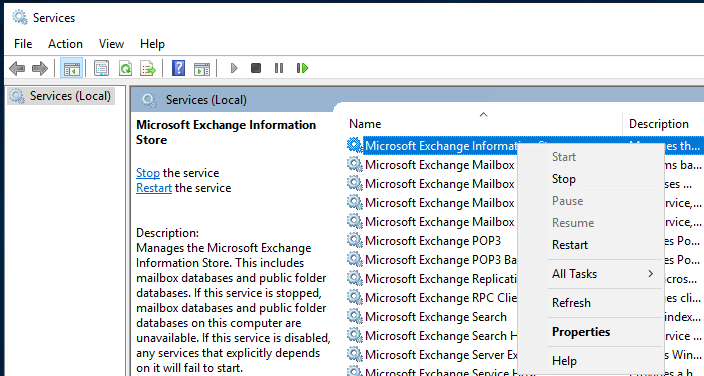
Task: Click the greyed-out Resume context menu entry
Action: click(590, 223)
